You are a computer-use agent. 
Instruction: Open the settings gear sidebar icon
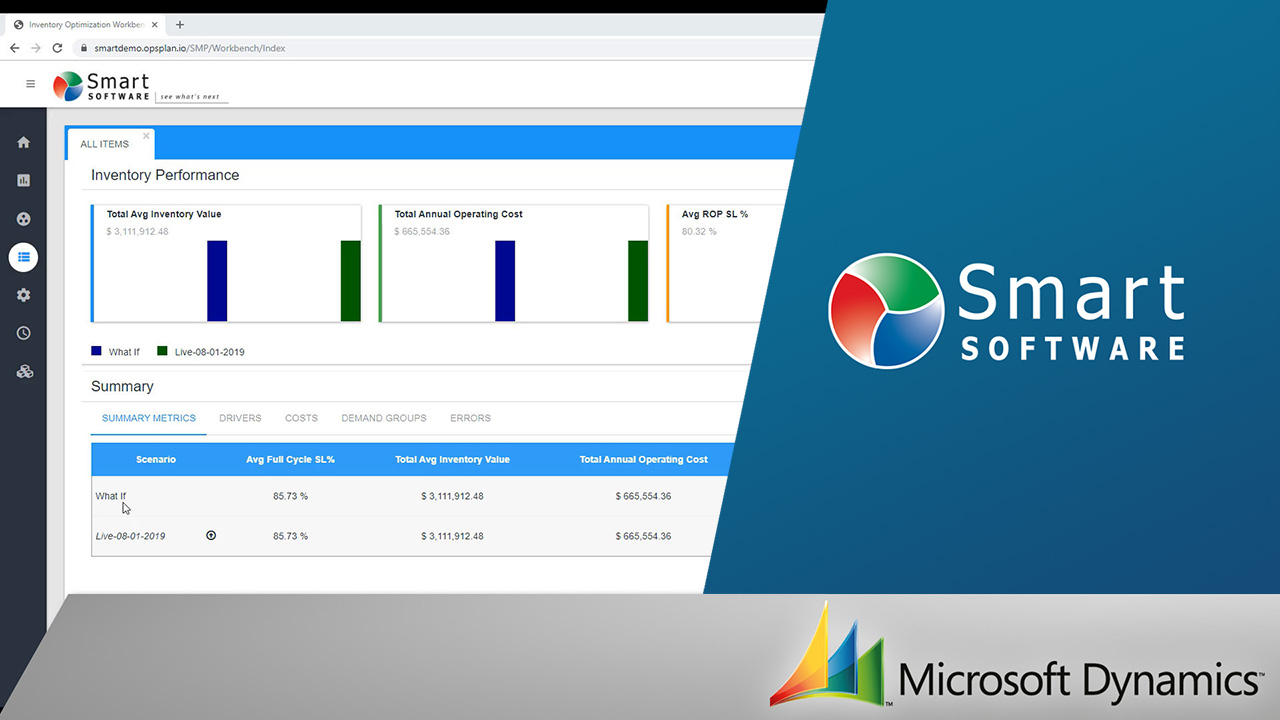pyautogui.click(x=24, y=295)
